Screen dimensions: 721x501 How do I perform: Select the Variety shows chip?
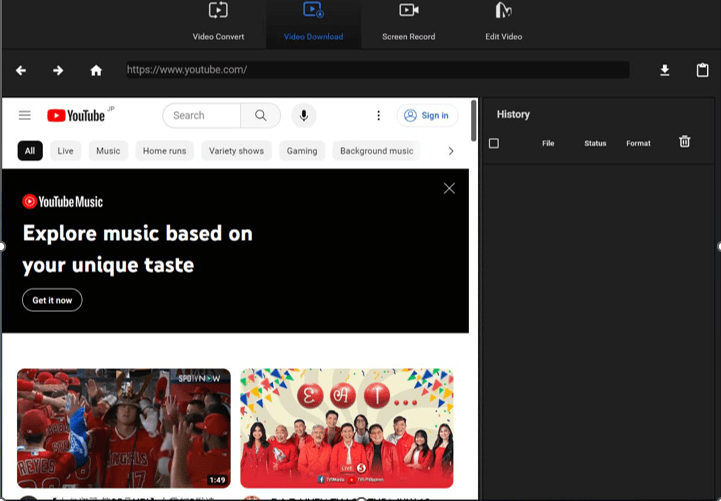(x=236, y=151)
